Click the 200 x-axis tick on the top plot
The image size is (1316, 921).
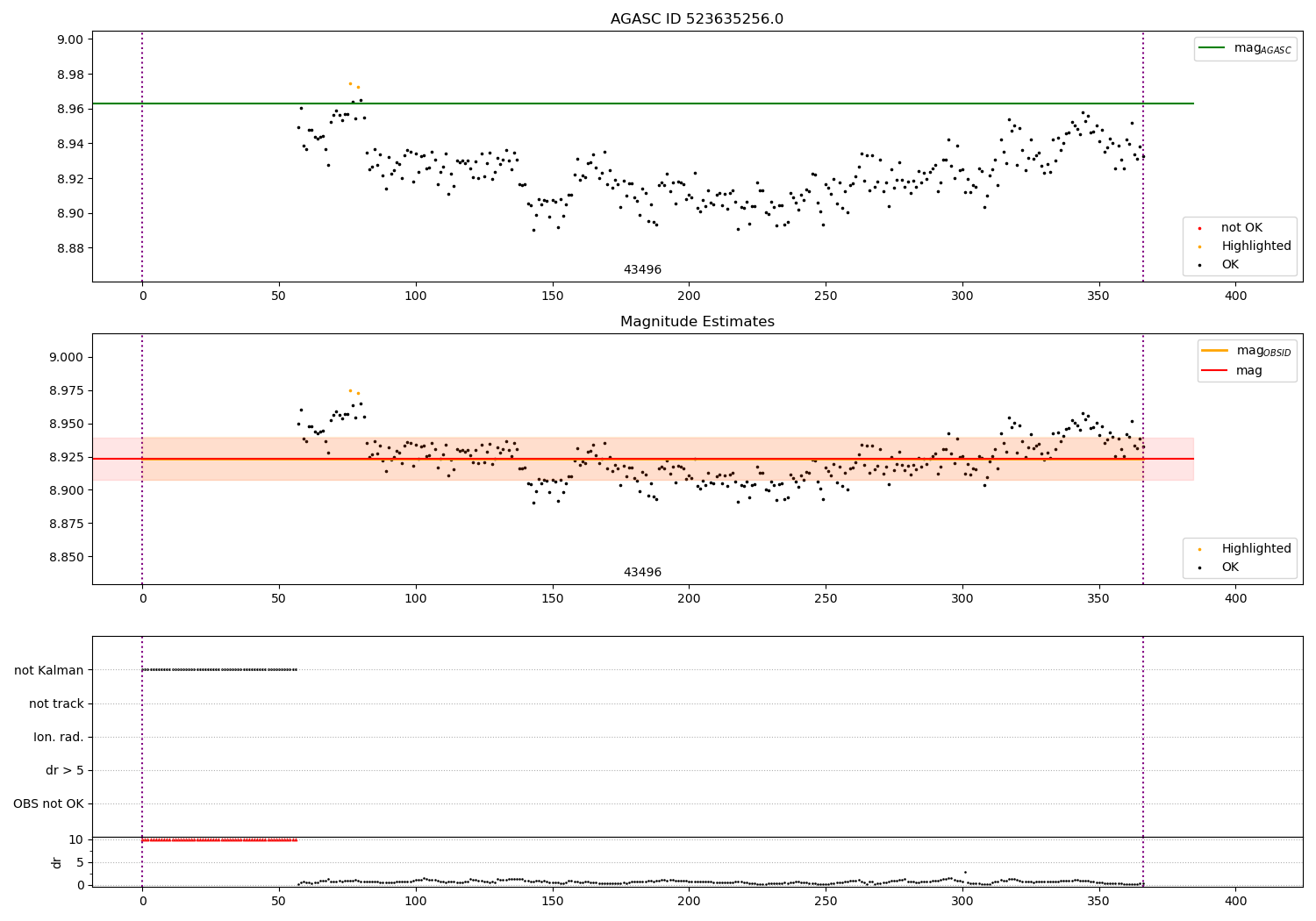(689, 296)
